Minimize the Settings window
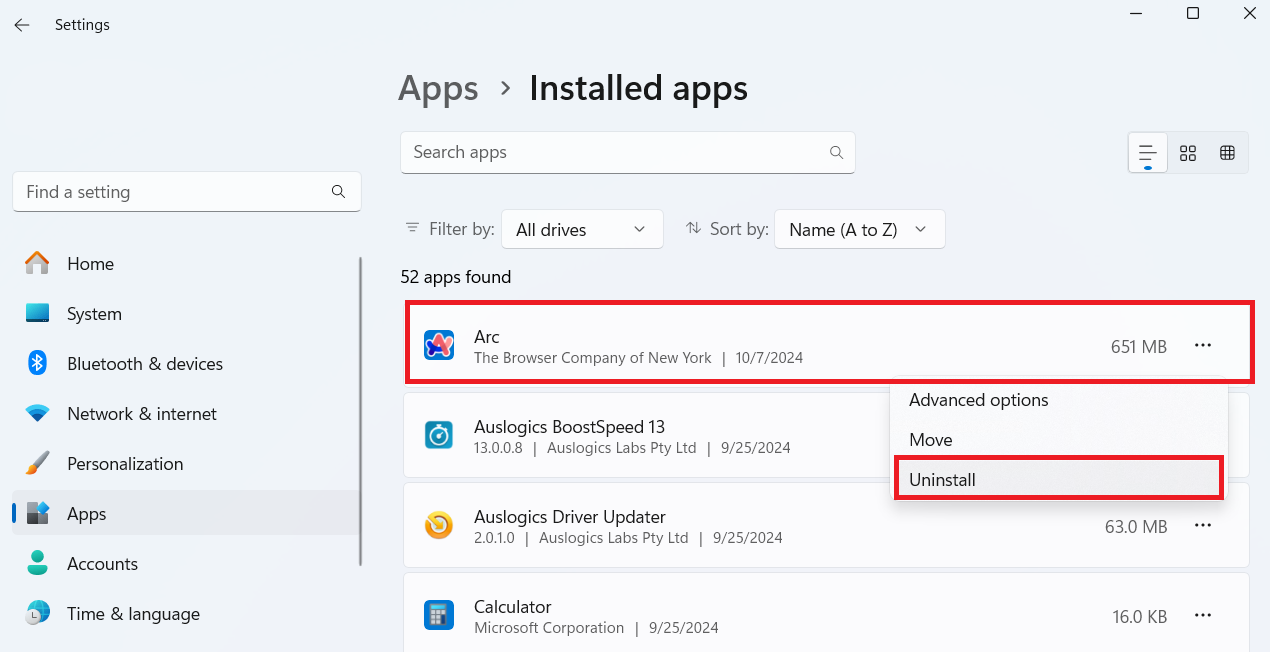The width and height of the screenshot is (1270, 652). tap(1136, 13)
